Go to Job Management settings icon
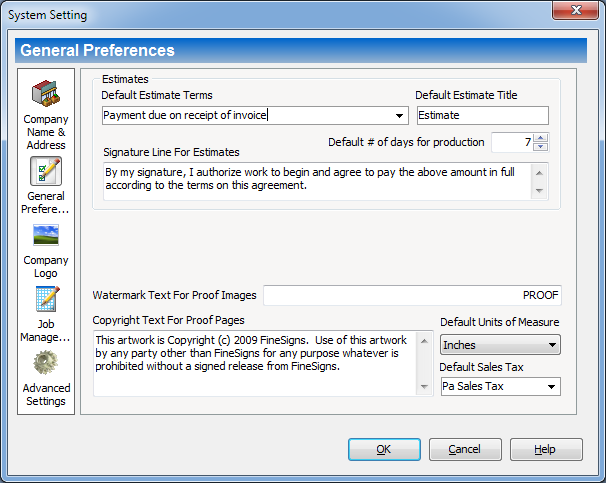Screen dimensions: 606x483 (46, 300)
